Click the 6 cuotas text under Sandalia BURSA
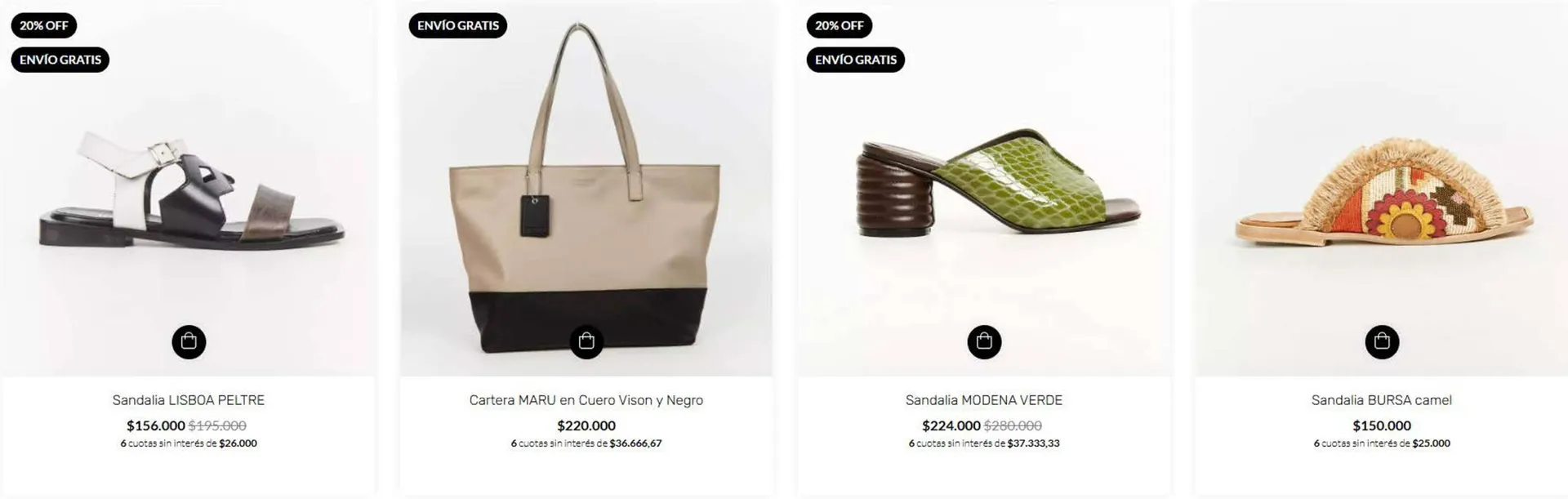Screen dimensions: 1568x499 1382,443
